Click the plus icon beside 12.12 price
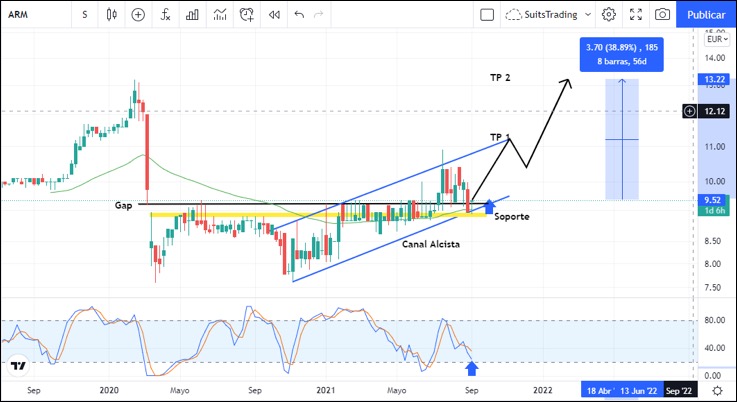737x402 pixels. click(x=689, y=111)
